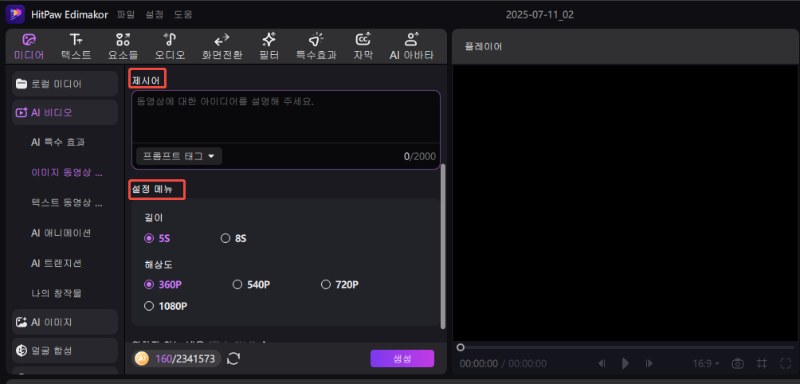
Task: Open the 도움 menu
Action: click(183, 14)
